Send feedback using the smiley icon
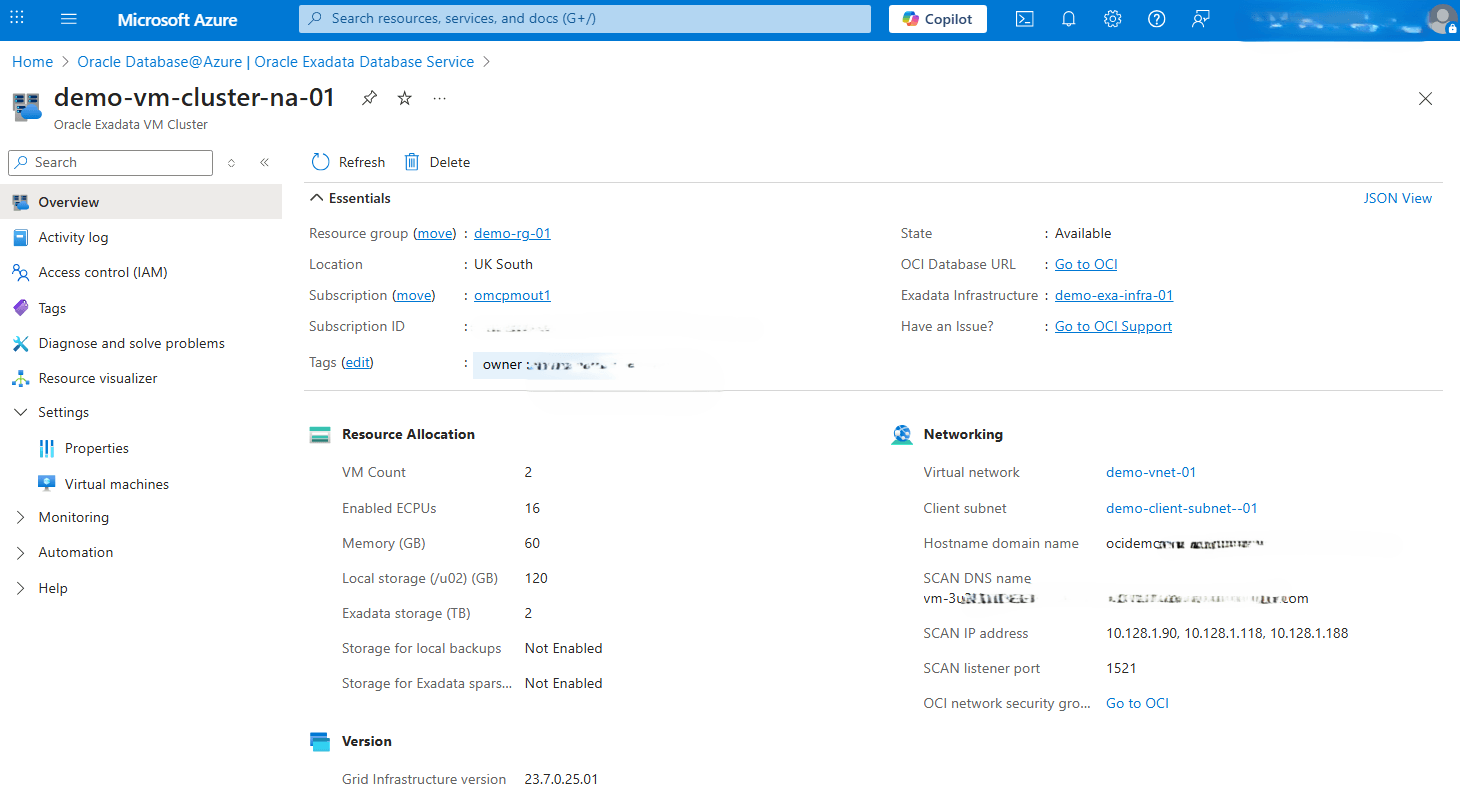1460x800 pixels. pos(1200,18)
